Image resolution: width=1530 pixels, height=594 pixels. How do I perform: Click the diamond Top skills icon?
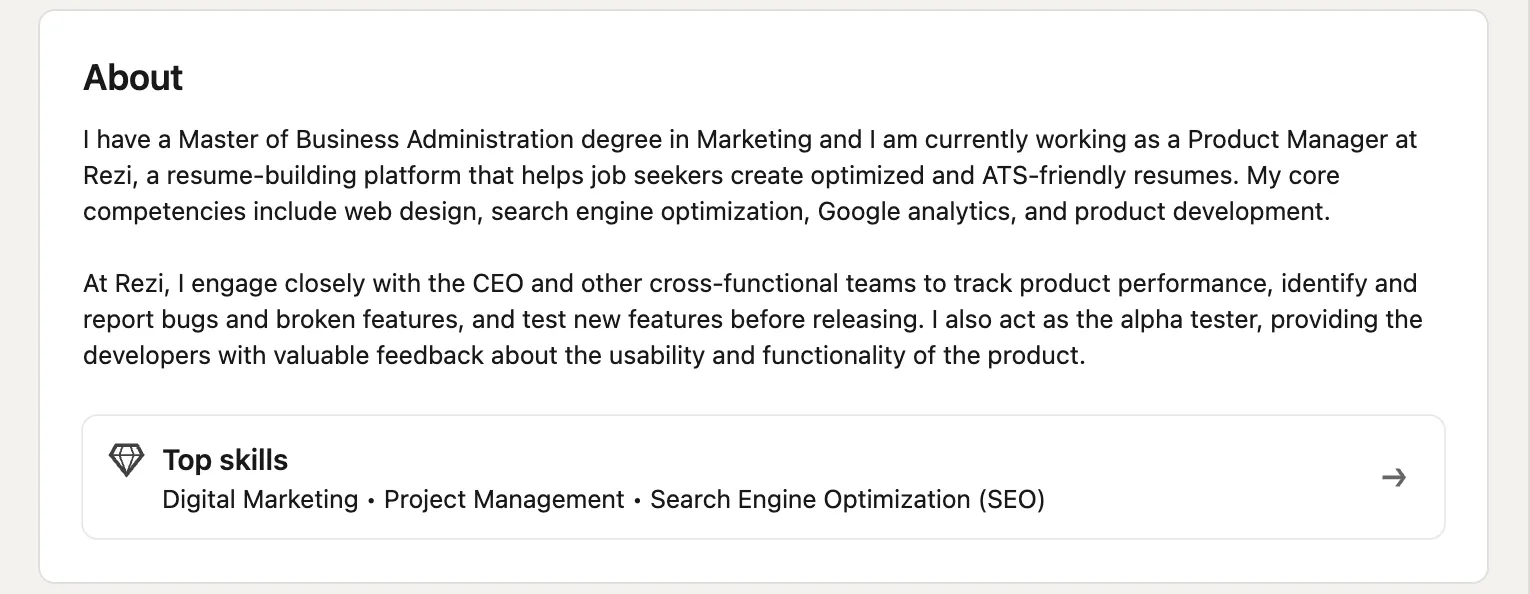pyautogui.click(x=126, y=460)
